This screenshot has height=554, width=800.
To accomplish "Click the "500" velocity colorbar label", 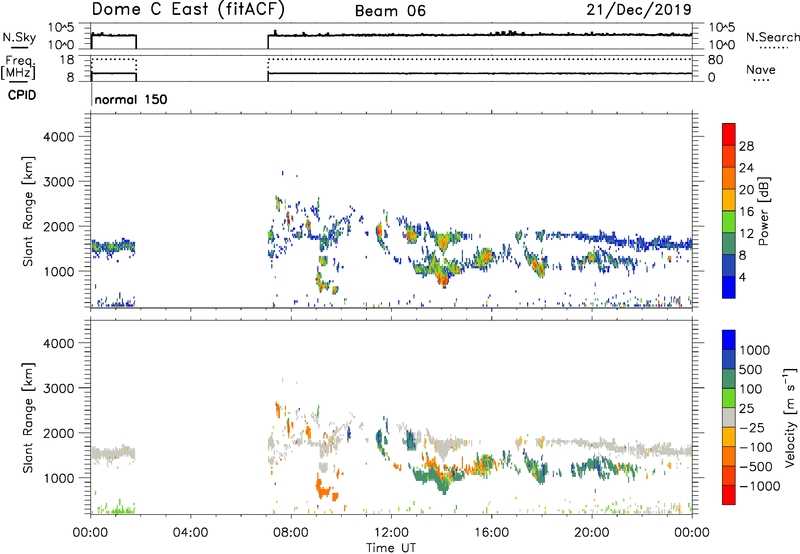I will click(750, 370).
